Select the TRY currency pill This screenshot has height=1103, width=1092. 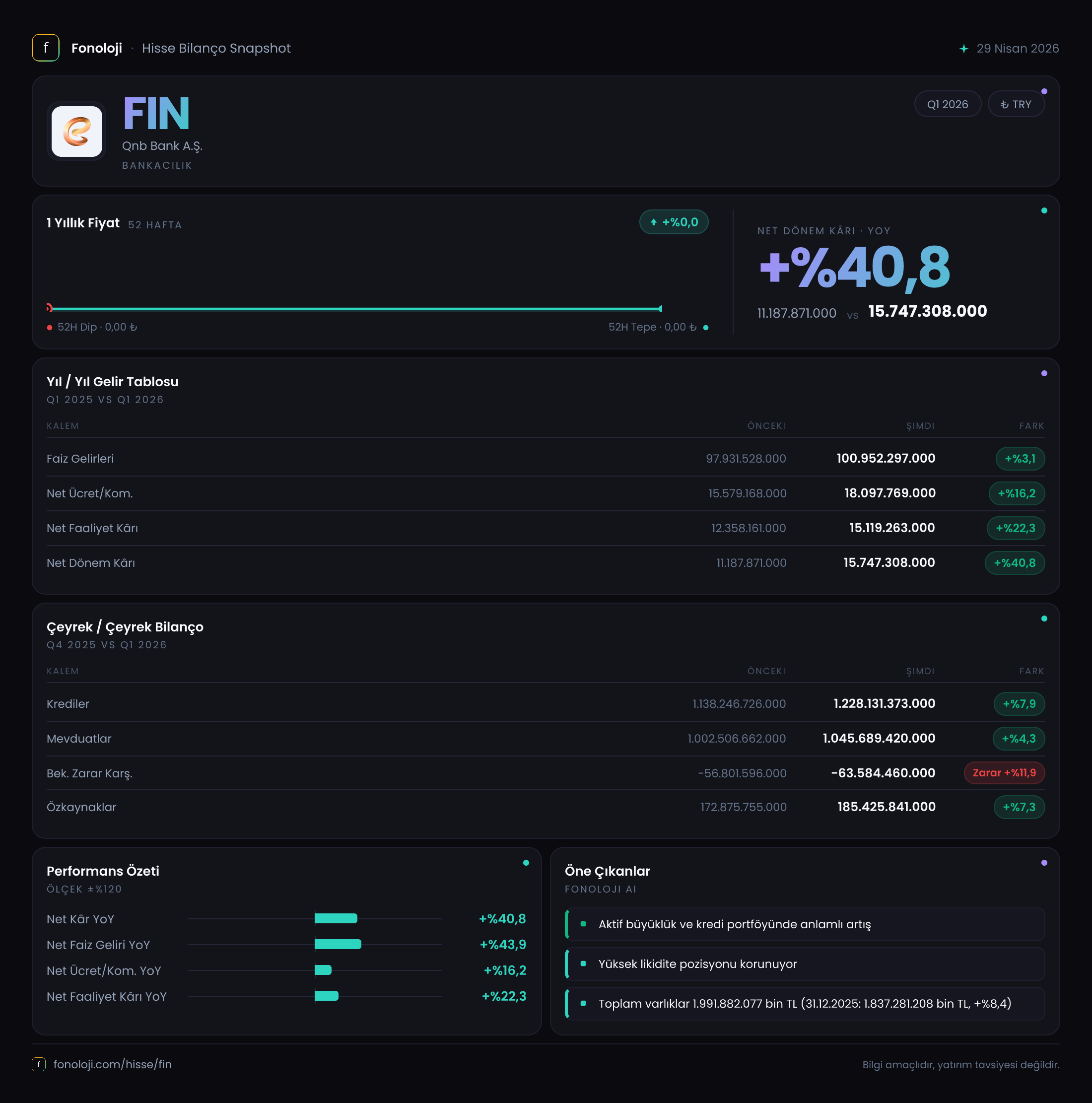coord(1016,104)
